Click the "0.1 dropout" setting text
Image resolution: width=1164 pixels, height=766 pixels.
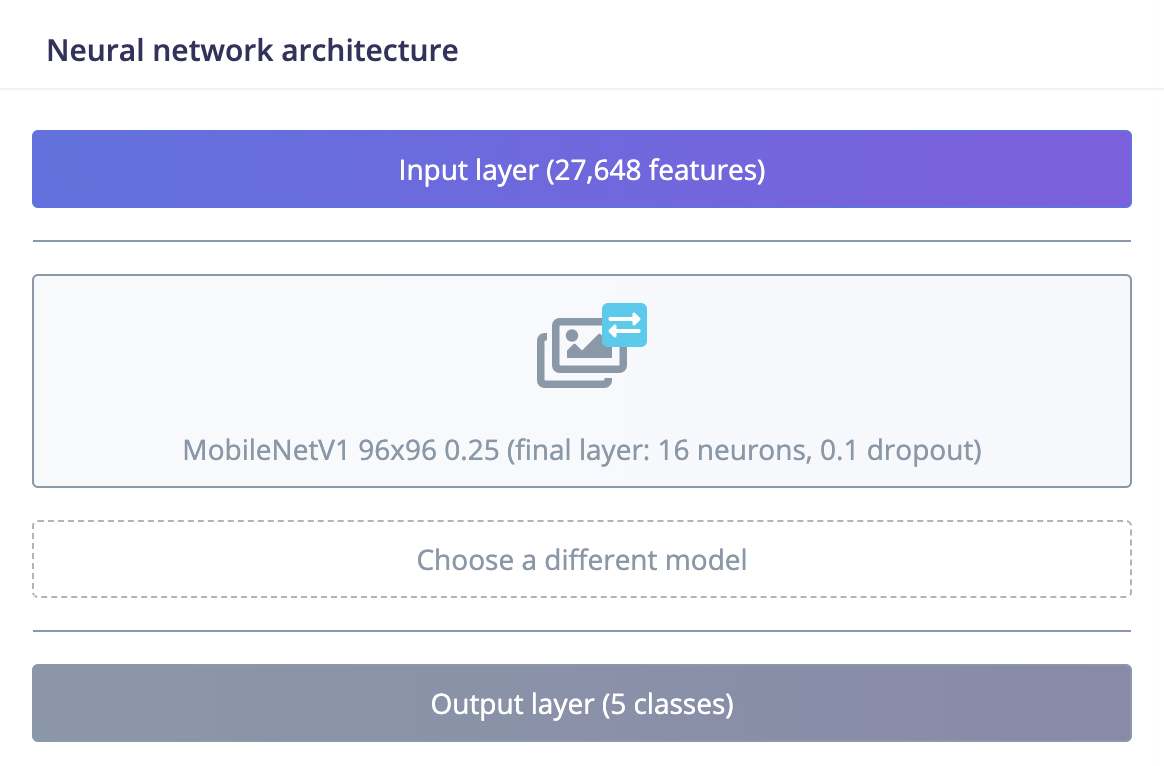pos(896,450)
